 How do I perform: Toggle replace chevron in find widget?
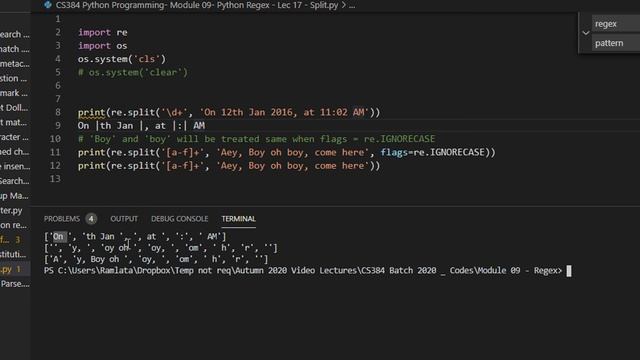coord(586,33)
